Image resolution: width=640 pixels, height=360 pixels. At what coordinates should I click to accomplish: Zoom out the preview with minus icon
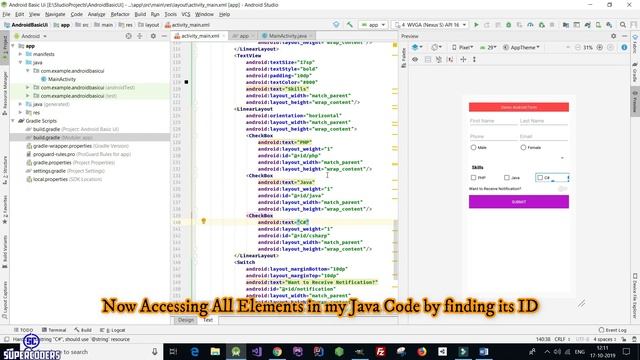click(x=578, y=47)
